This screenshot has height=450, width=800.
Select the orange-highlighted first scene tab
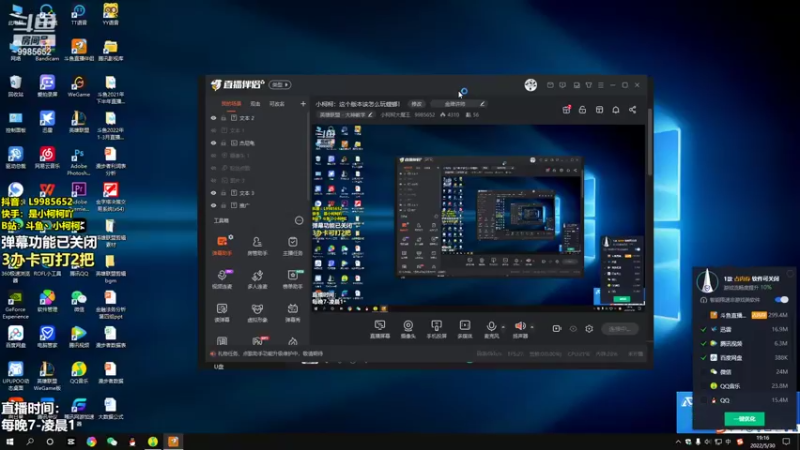coord(231,104)
